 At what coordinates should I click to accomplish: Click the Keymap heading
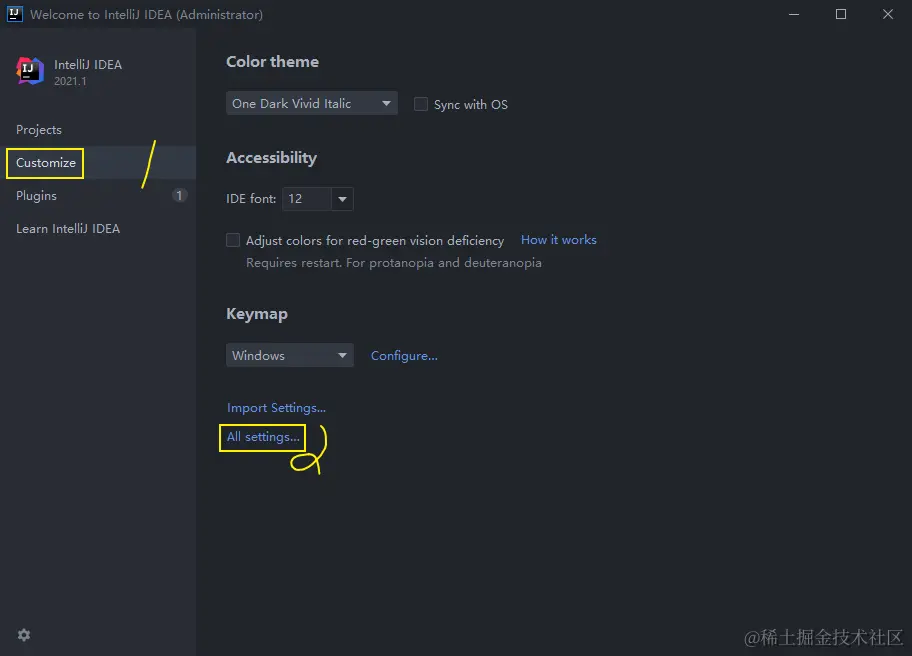tap(256, 314)
